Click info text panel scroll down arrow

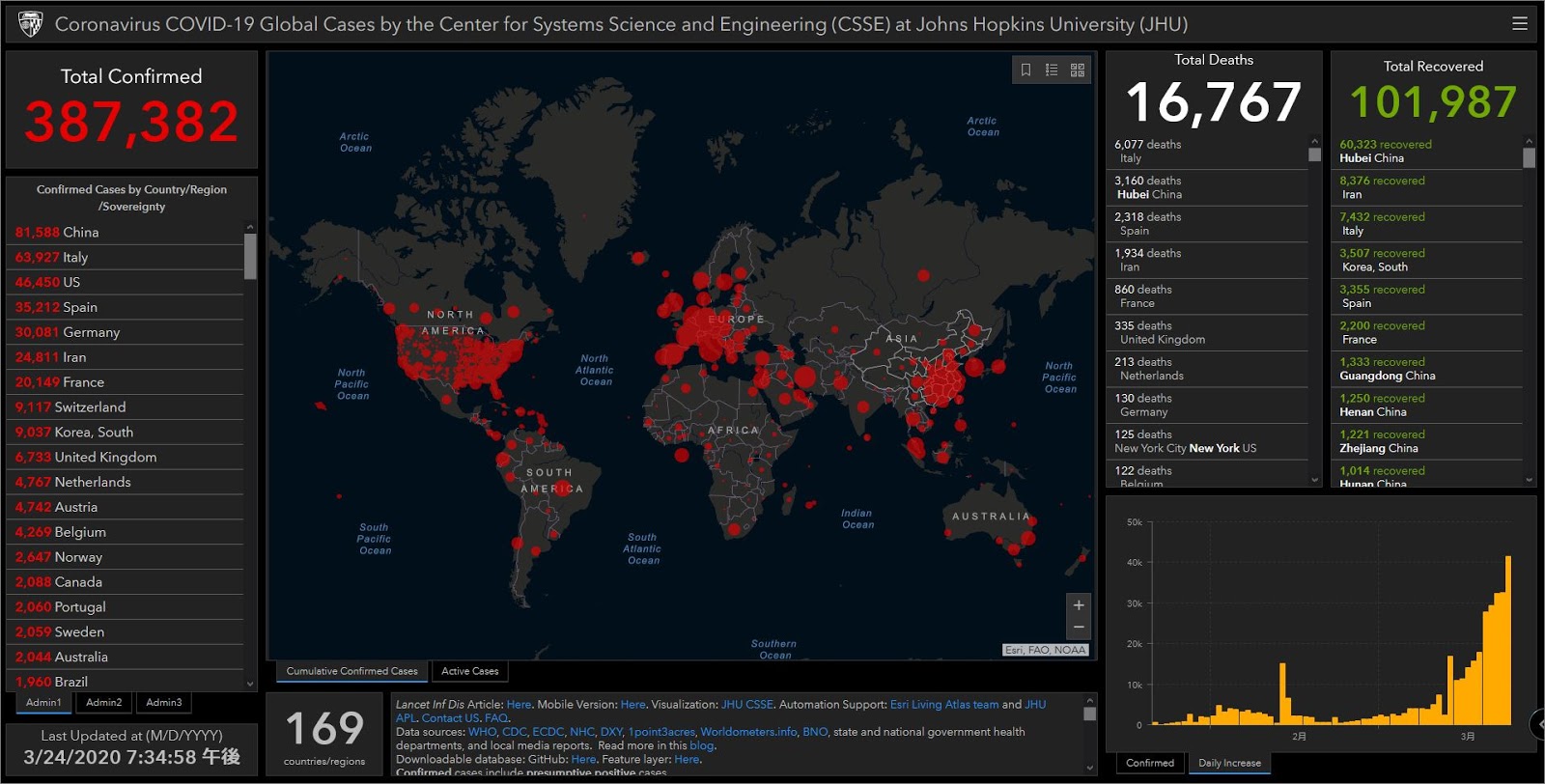coord(1090,768)
